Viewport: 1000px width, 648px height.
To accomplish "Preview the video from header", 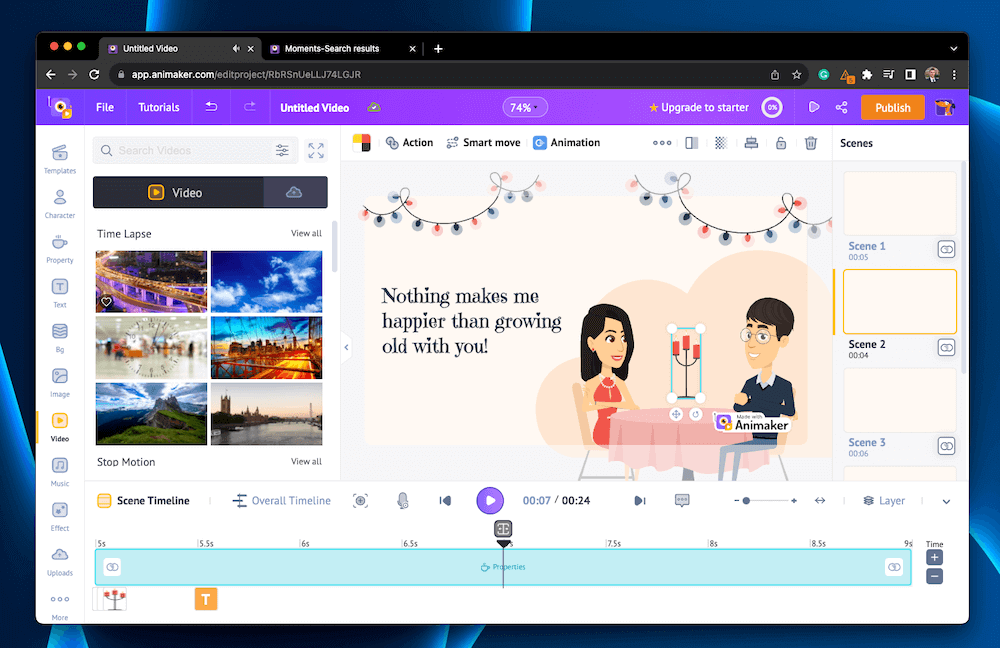I will point(814,107).
